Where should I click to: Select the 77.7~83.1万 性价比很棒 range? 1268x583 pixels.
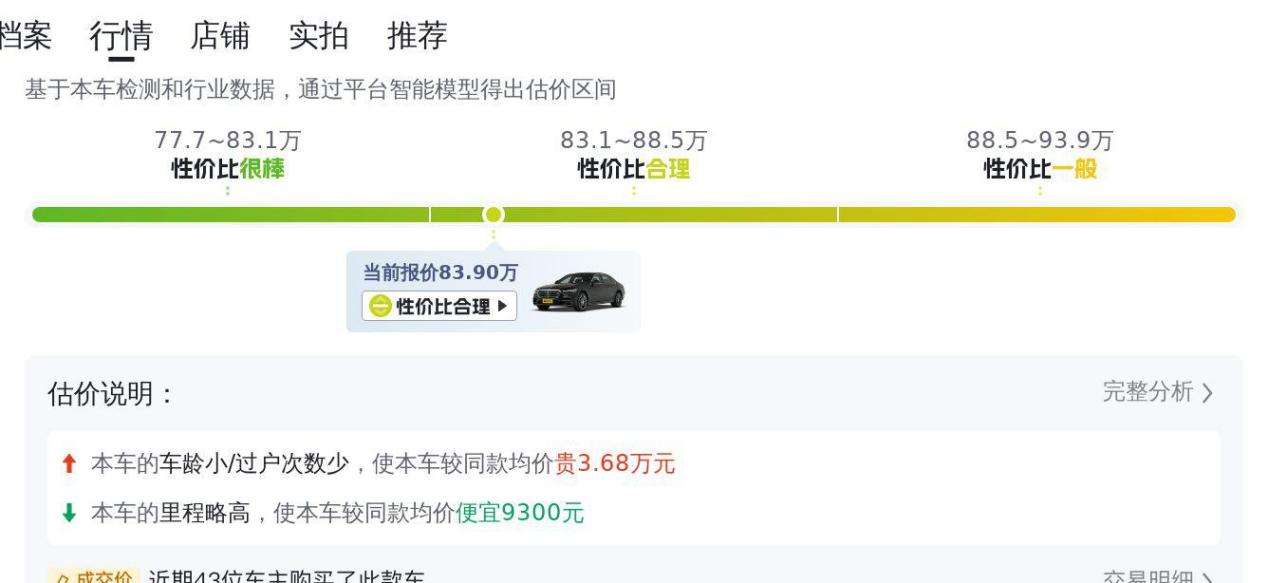(228, 155)
